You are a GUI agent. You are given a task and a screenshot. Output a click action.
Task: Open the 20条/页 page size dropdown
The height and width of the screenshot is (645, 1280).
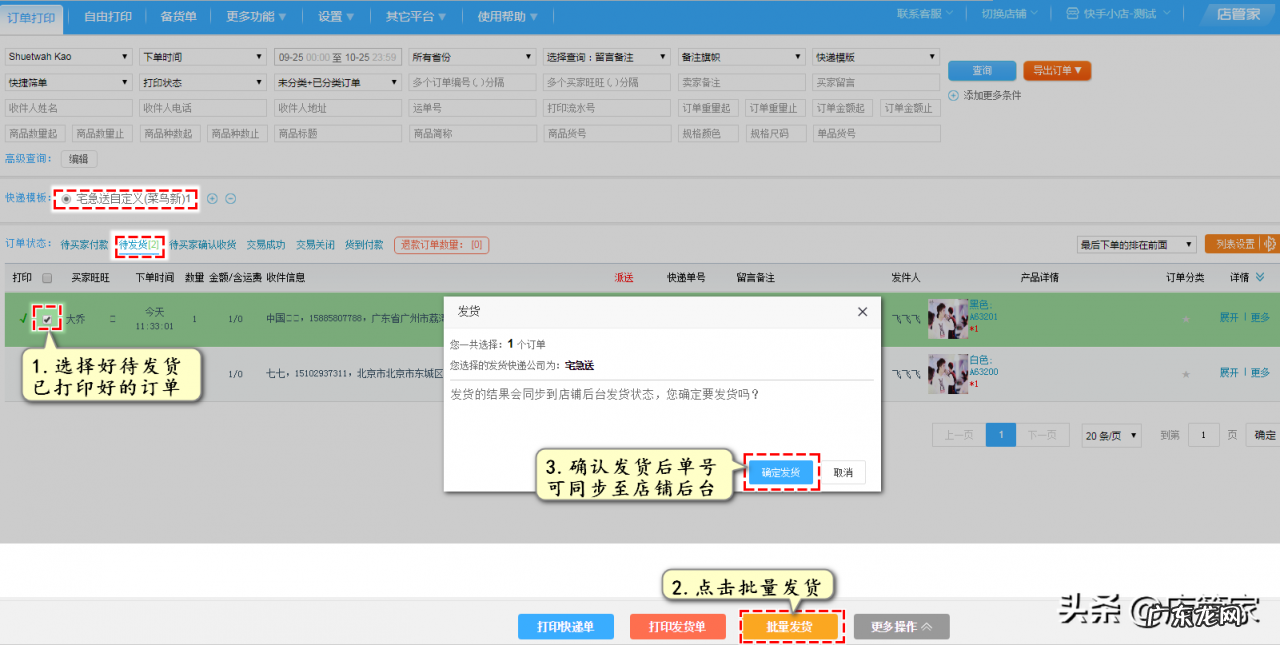1110,435
